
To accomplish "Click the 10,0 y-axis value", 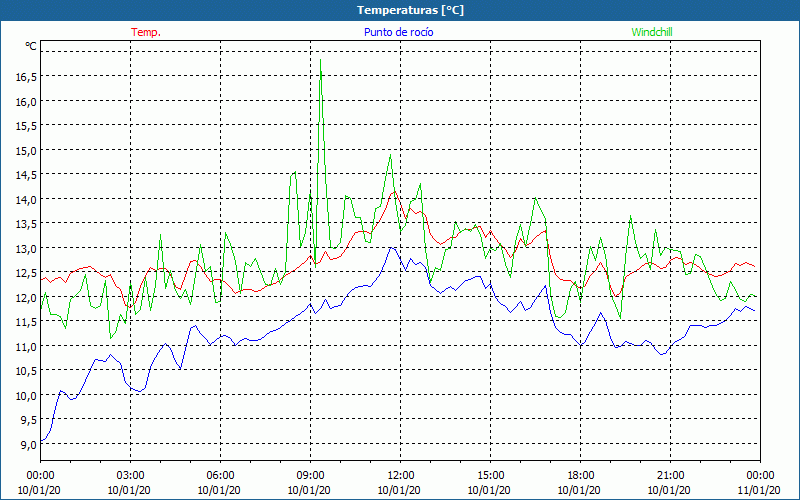I will pos(27,395).
